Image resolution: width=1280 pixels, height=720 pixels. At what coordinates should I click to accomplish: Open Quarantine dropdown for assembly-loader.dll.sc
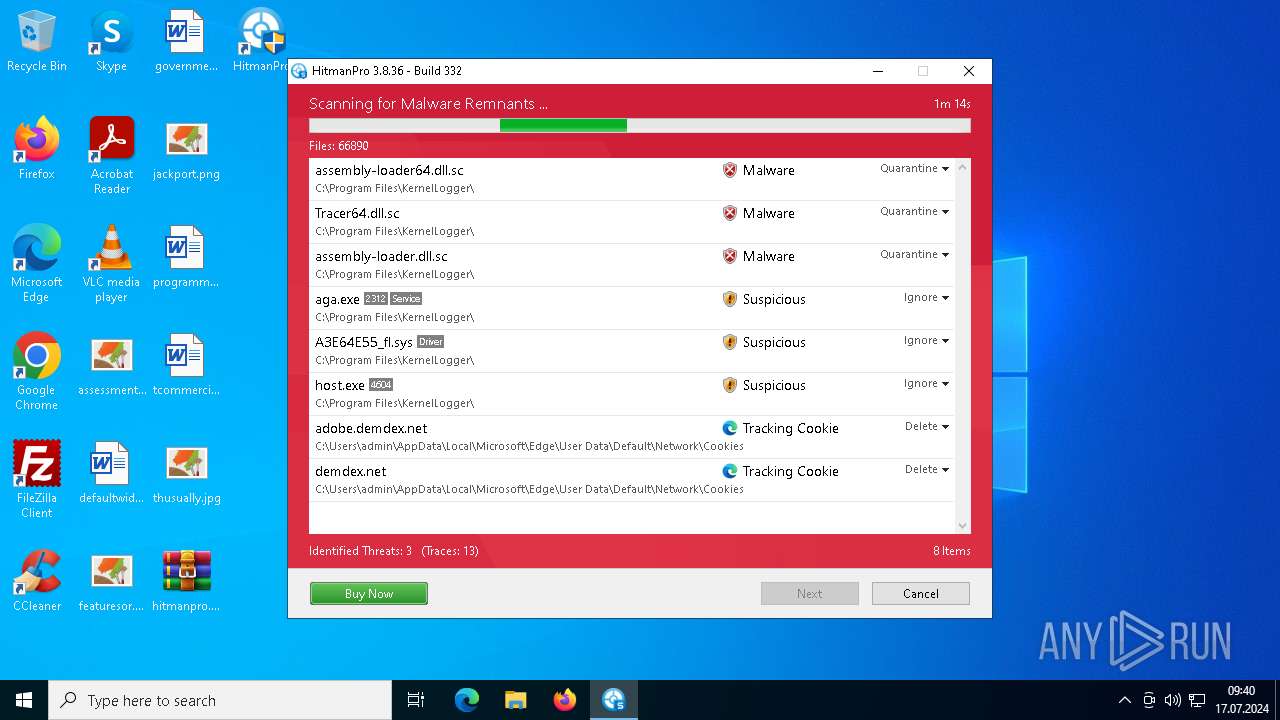click(914, 255)
